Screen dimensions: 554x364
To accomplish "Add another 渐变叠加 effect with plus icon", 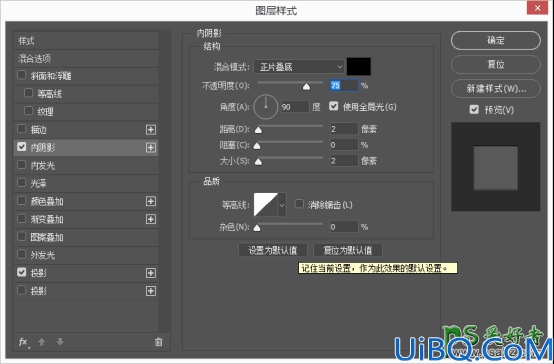I will (151, 219).
